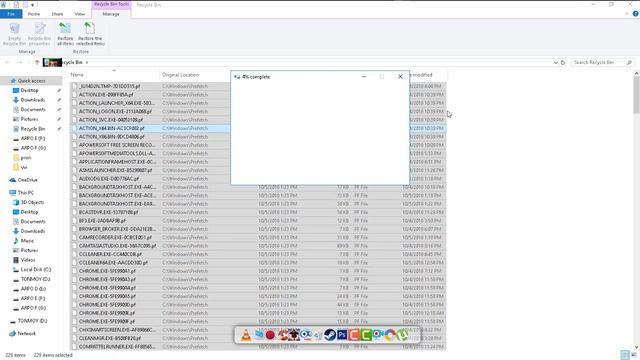Open pinned Desktop under Quick access
640x360 pixels.
click(29, 90)
